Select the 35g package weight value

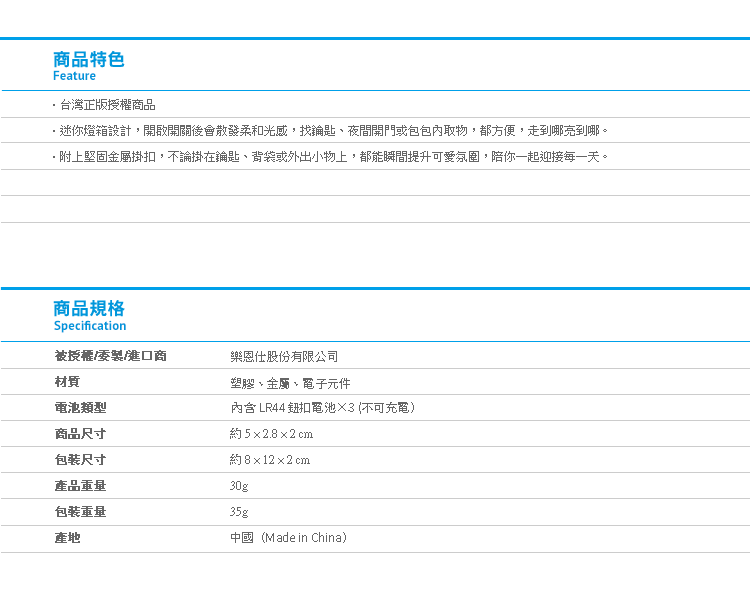coord(239,512)
